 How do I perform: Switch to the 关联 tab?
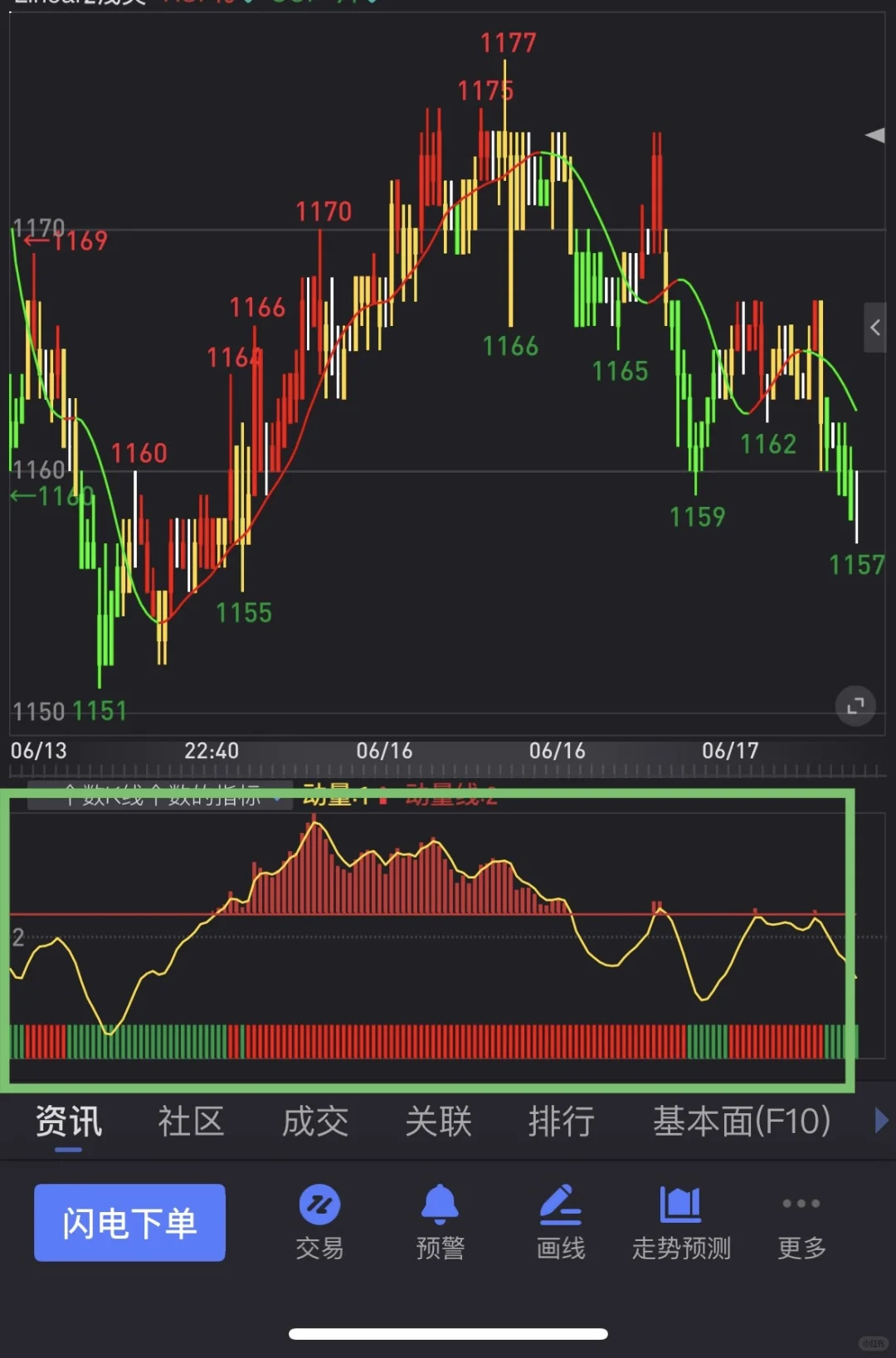pos(439,1122)
